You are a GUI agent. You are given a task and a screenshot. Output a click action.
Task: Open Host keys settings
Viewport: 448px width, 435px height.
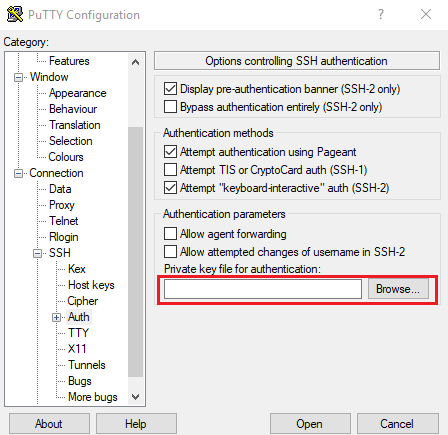(x=91, y=285)
